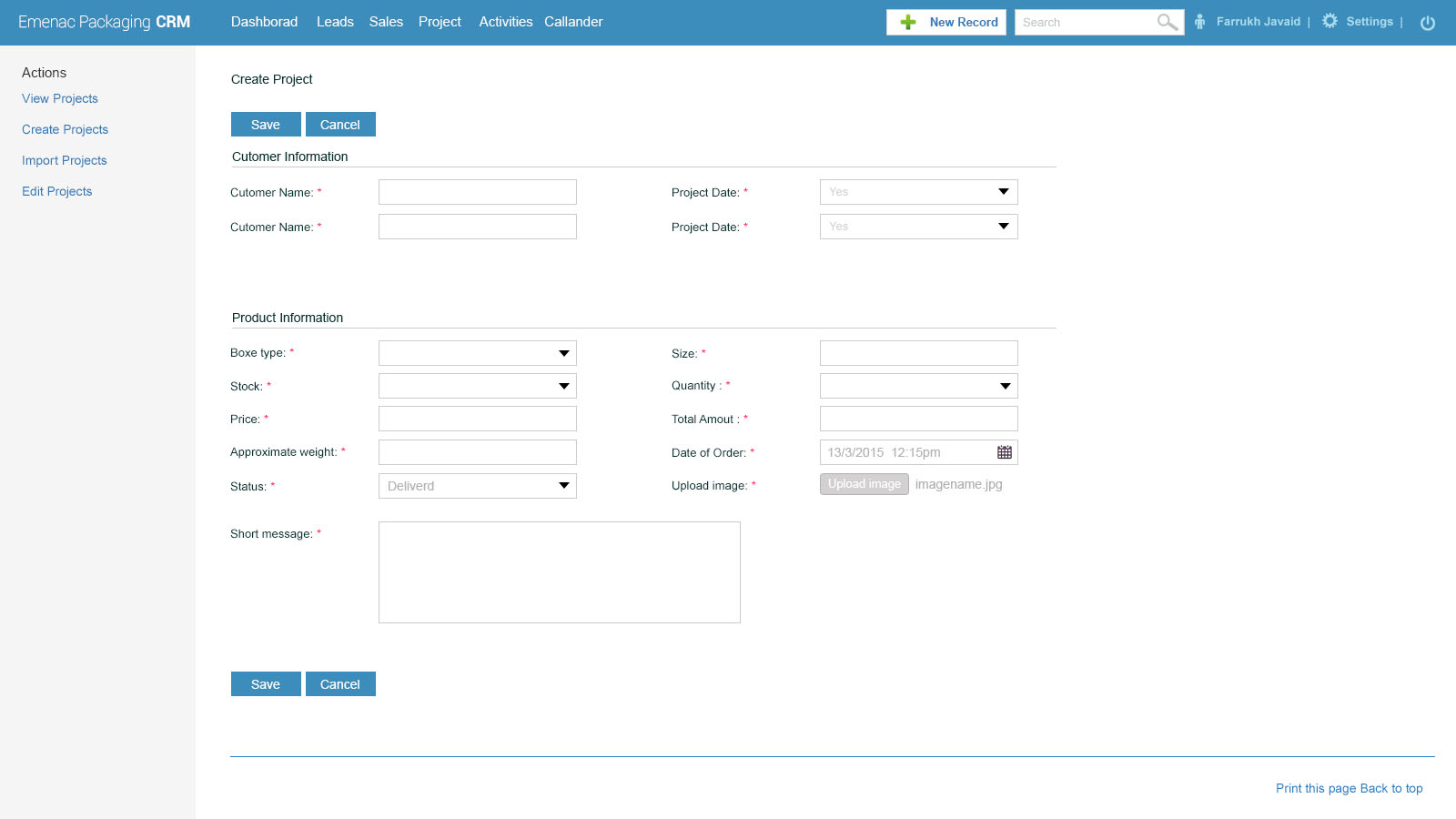Image resolution: width=1456 pixels, height=819 pixels.
Task: Focus the second Cutomer Name field
Action: pos(477,227)
